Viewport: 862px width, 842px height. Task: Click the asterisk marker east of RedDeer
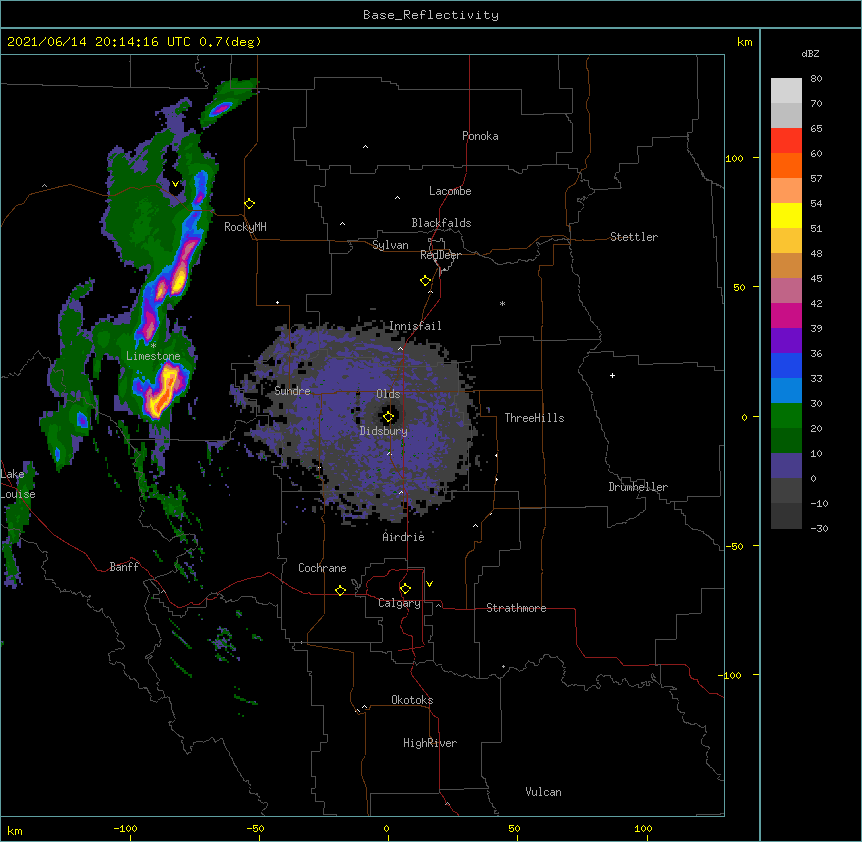[x=502, y=303]
